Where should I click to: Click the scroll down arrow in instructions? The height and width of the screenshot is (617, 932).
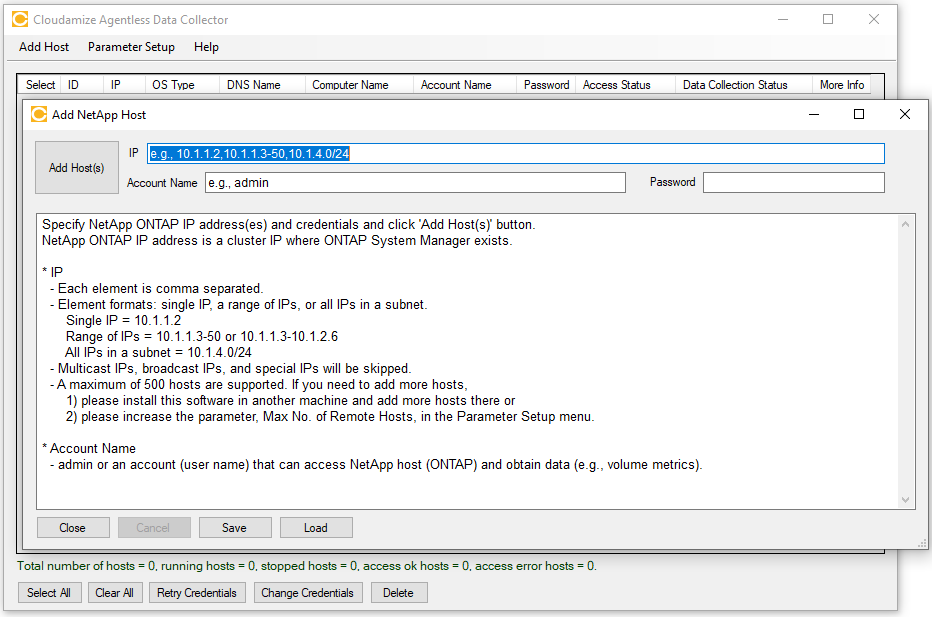[x=906, y=500]
